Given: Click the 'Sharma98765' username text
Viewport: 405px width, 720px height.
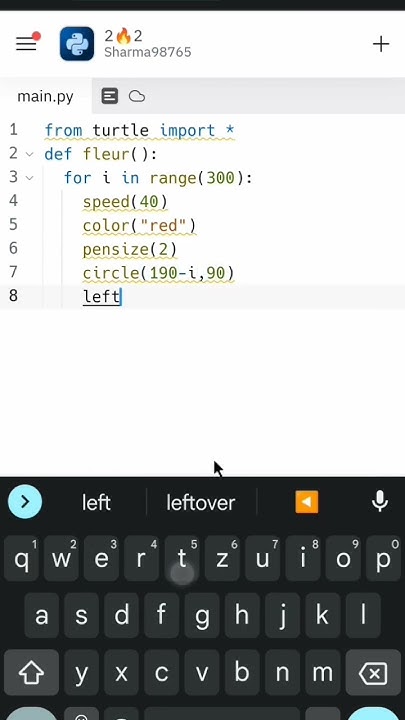Looking at the screenshot, I should tap(147, 52).
